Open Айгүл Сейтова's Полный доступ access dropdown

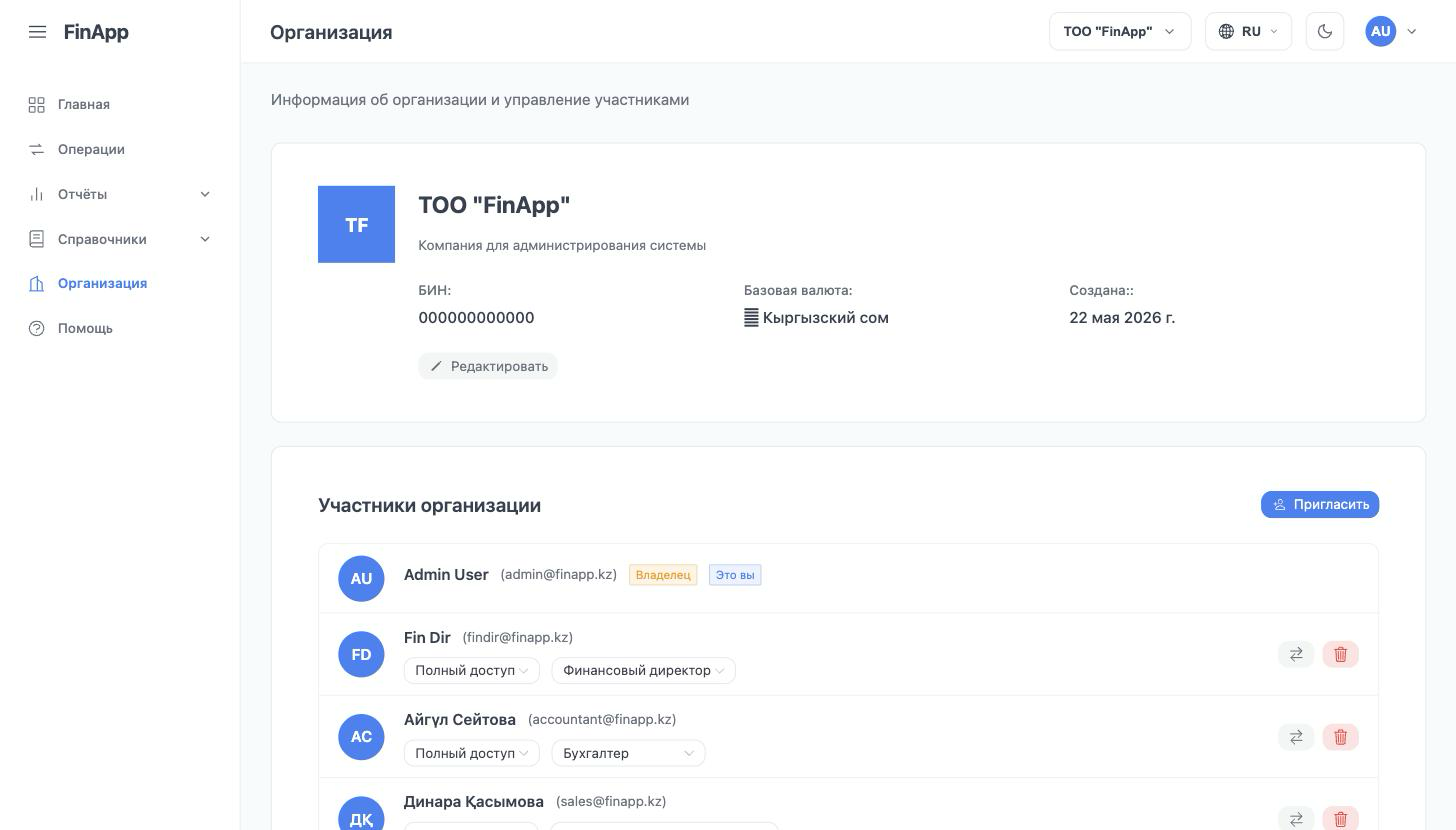tap(472, 753)
